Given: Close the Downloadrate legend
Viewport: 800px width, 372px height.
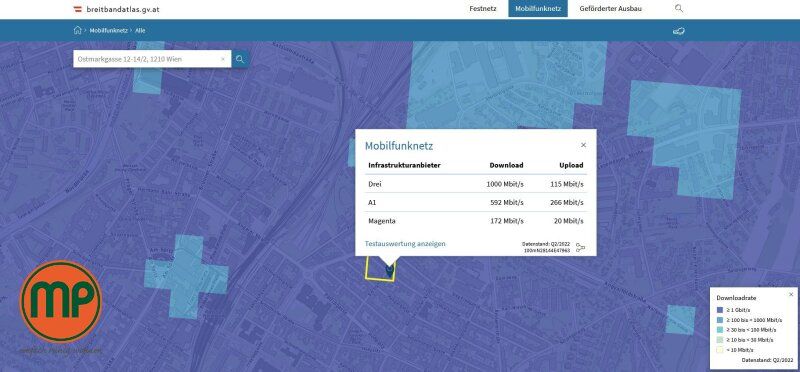Looking at the screenshot, I should [791, 294].
